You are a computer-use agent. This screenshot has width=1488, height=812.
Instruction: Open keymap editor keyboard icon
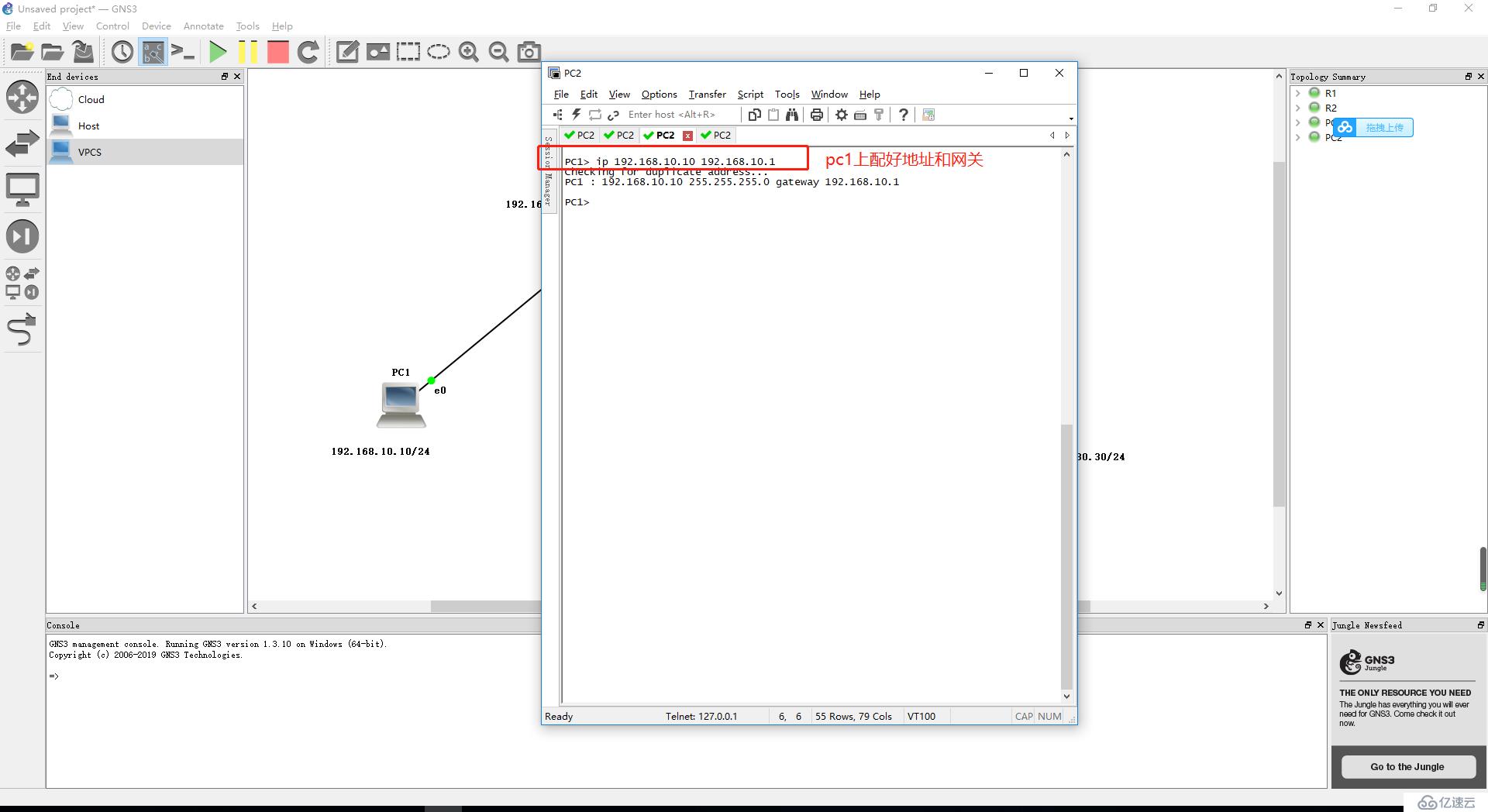click(859, 115)
